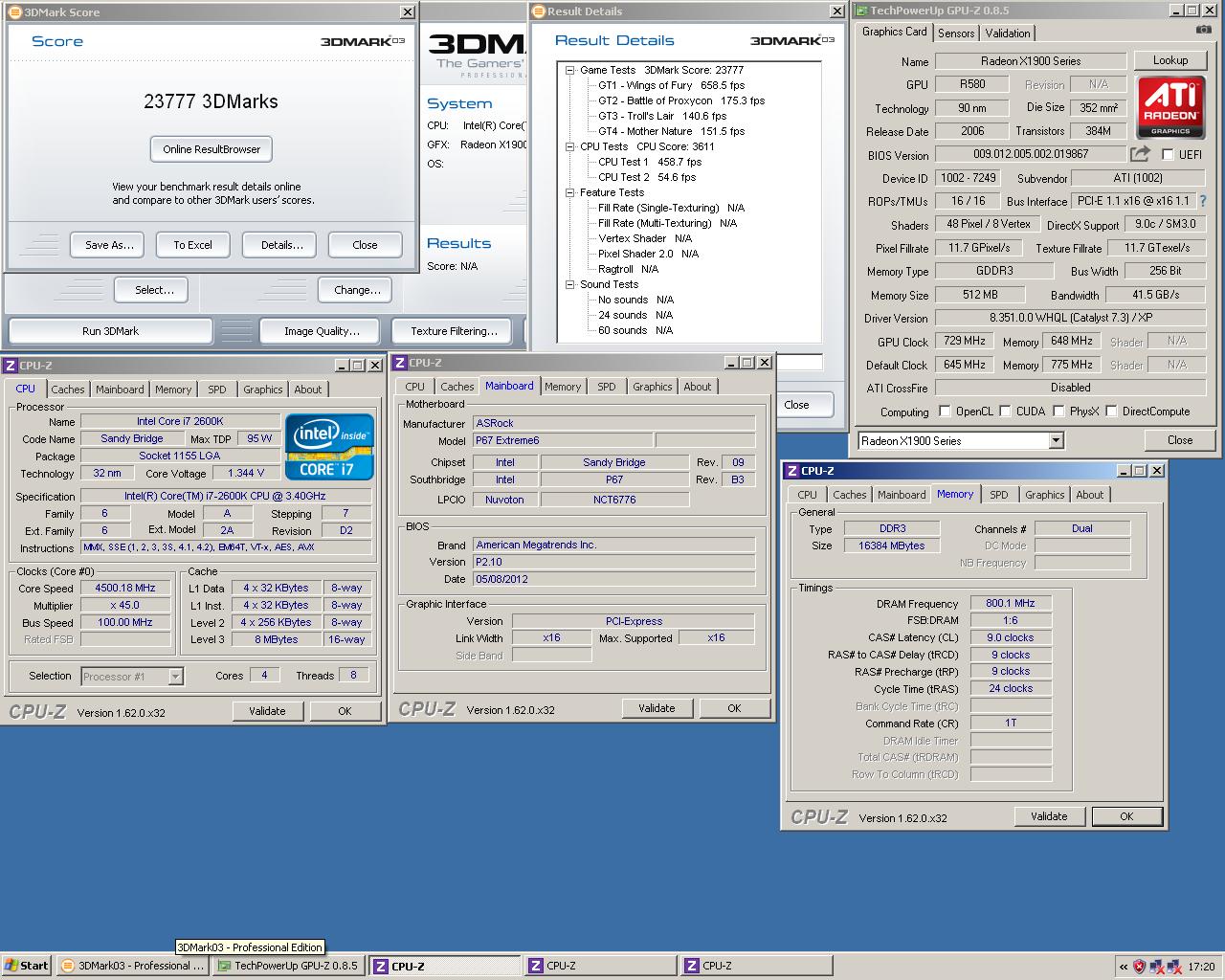Click the taskbar clock showing 17:20
1225x980 pixels.
[1201, 967]
